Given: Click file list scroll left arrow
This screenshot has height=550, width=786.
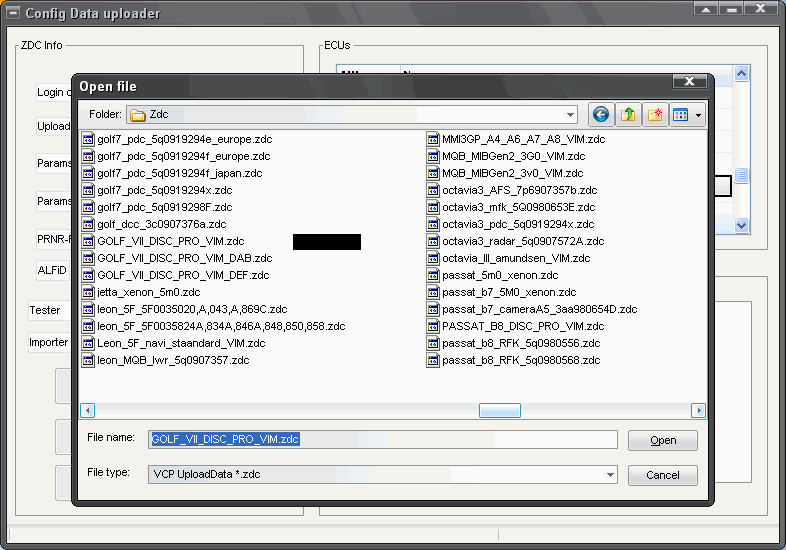Looking at the screenshot, I should pos(88,411).
